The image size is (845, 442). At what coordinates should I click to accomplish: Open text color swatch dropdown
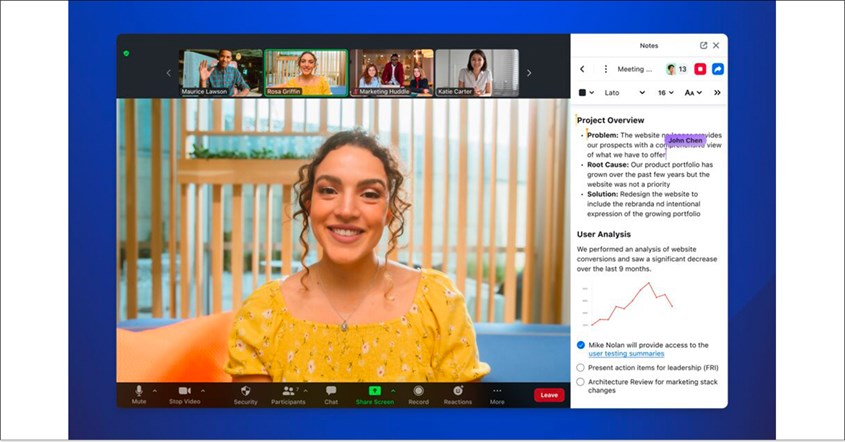(x=586, y=93)
